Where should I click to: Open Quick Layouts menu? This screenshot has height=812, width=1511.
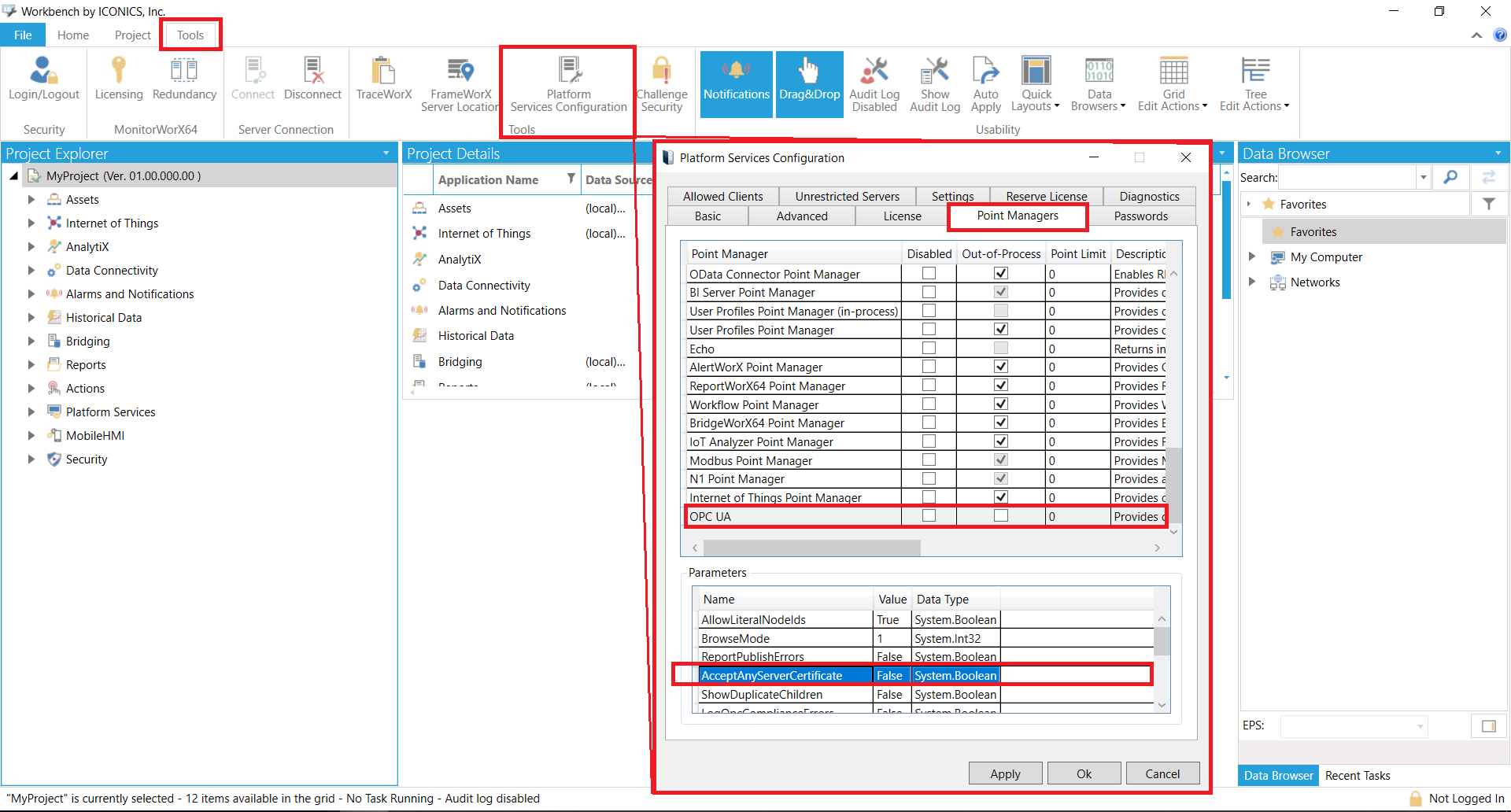[1036, 85]
